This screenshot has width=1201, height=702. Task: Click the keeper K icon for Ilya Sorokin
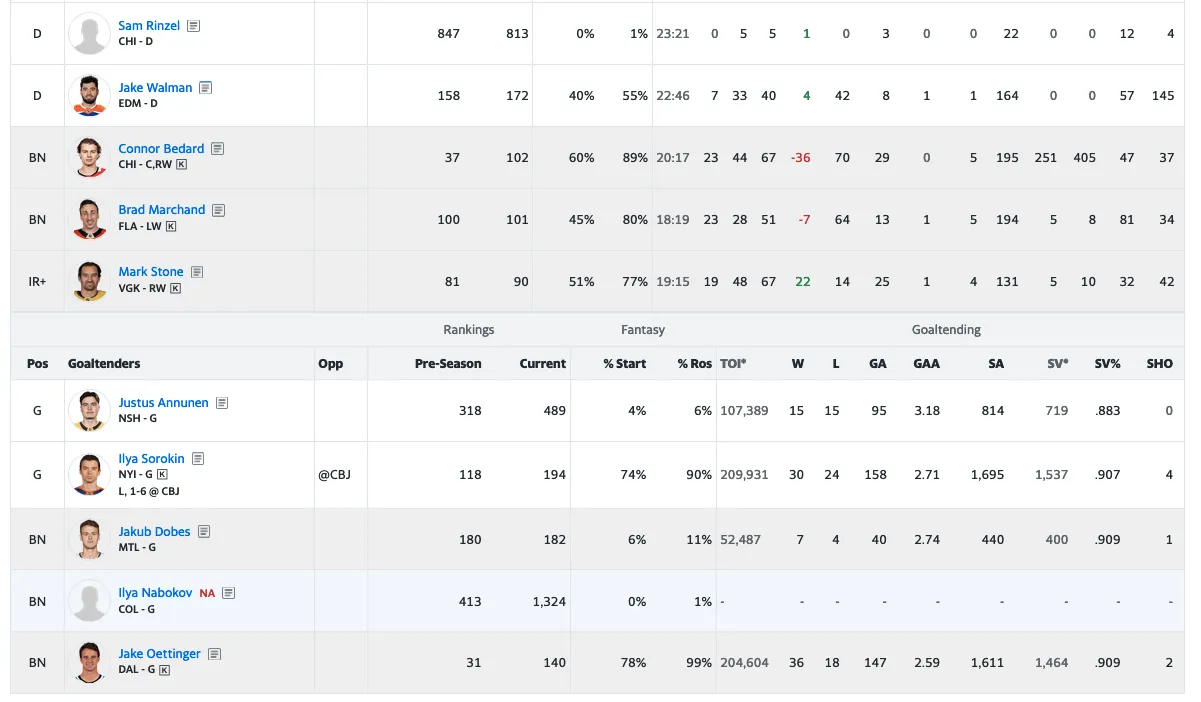coord(162,475)
